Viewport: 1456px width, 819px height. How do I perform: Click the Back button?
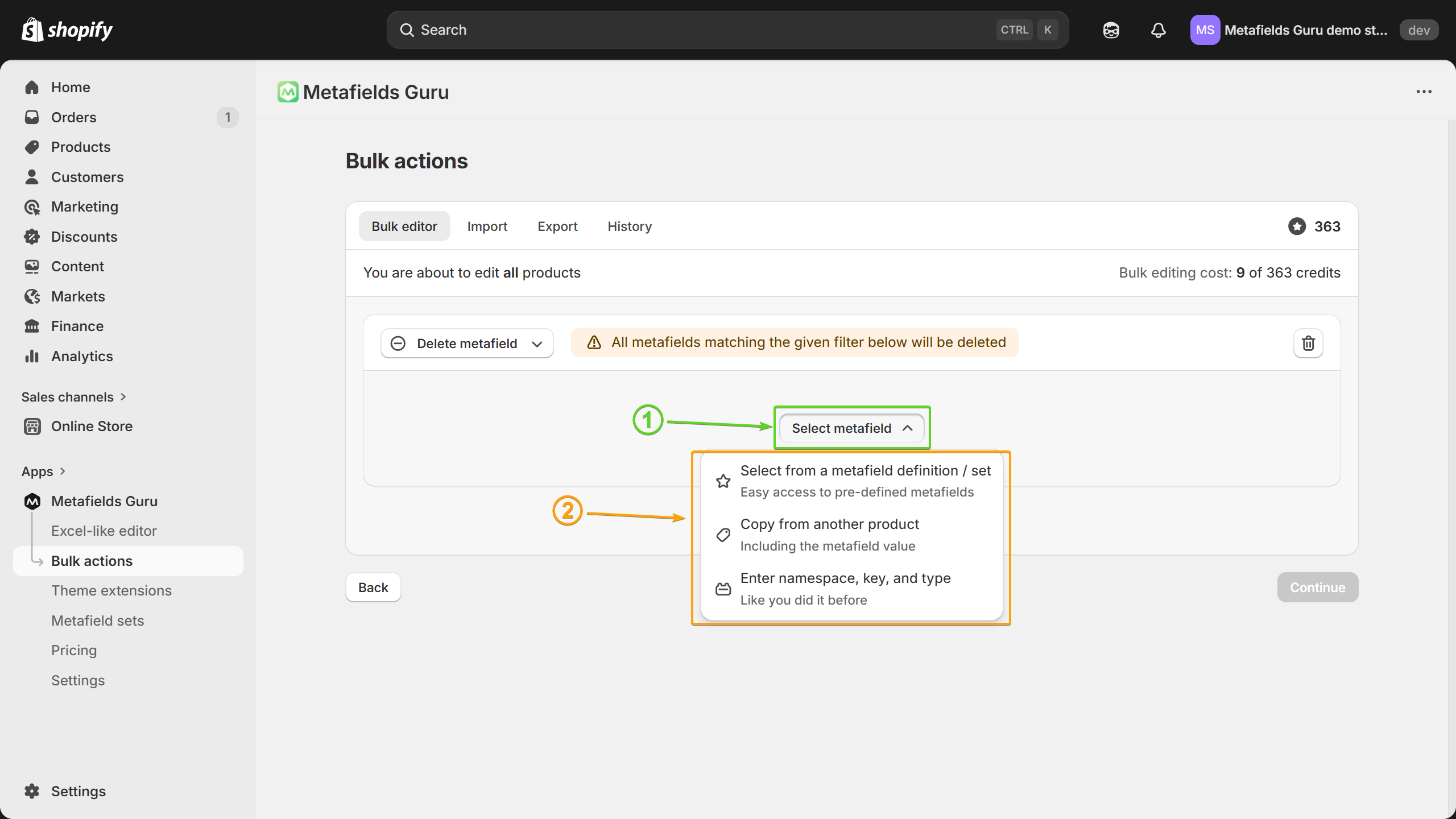click(373, 587)
